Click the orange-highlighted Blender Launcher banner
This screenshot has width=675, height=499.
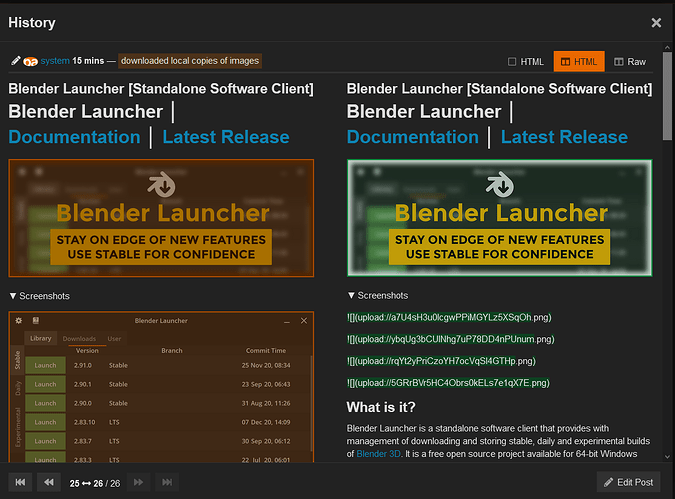[161, 218]
